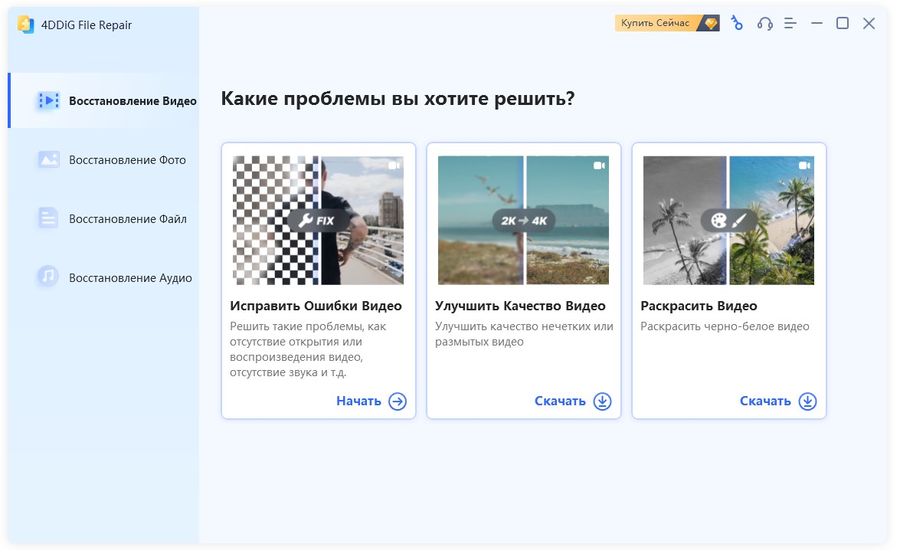Switch to Восстановление Фото tab
The height and width of the screenshot is (557, 900).
104,160
